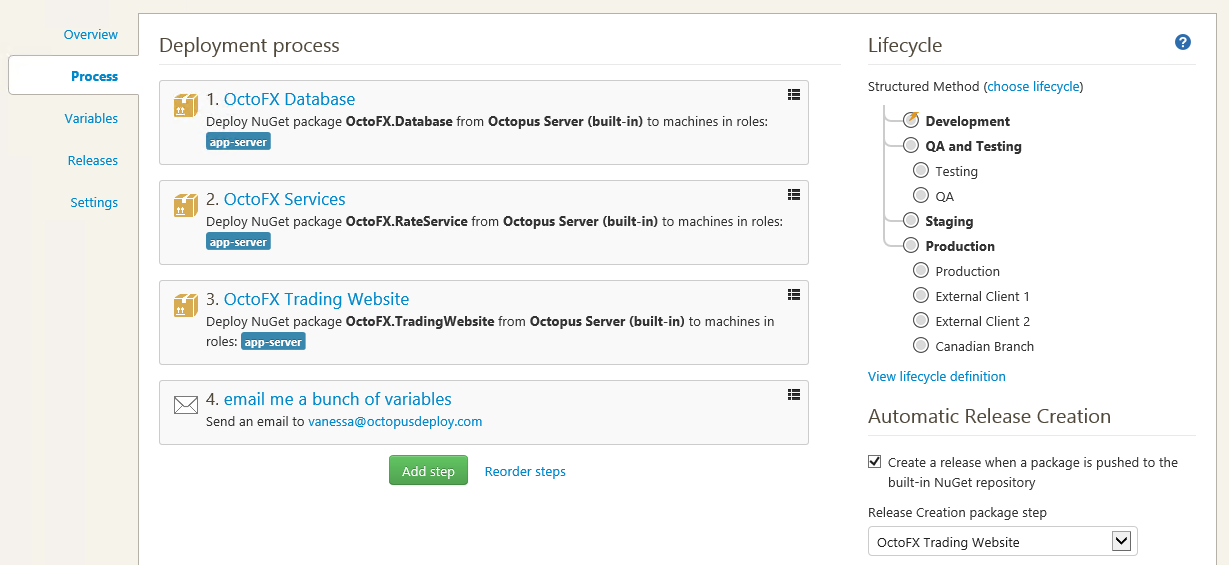Click the envelope icon for email step
Image resolution: width=1229 pixels, height=565 pixels.
tap(185, 405)
